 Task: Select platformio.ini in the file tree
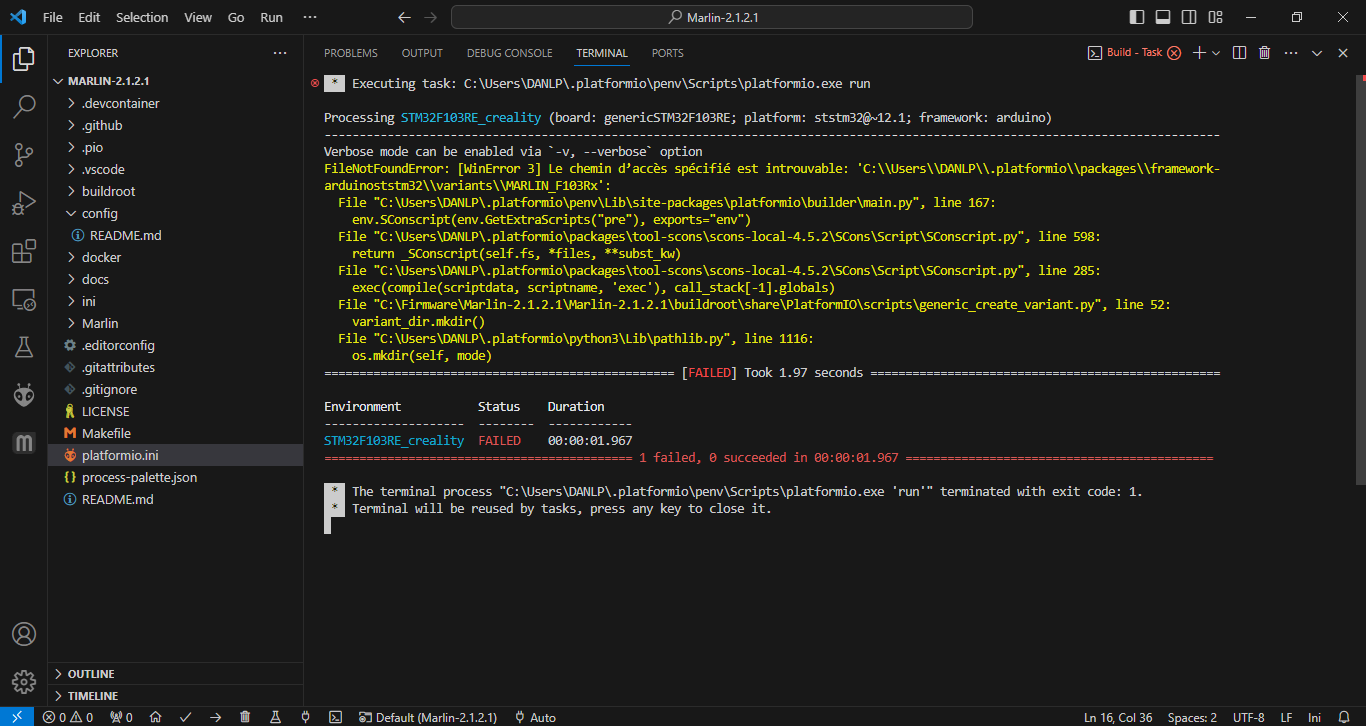tap(175, 455)
